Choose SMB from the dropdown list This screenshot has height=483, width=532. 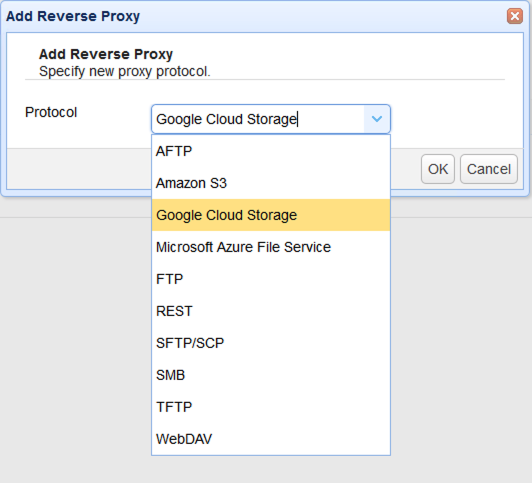[271, 375]
